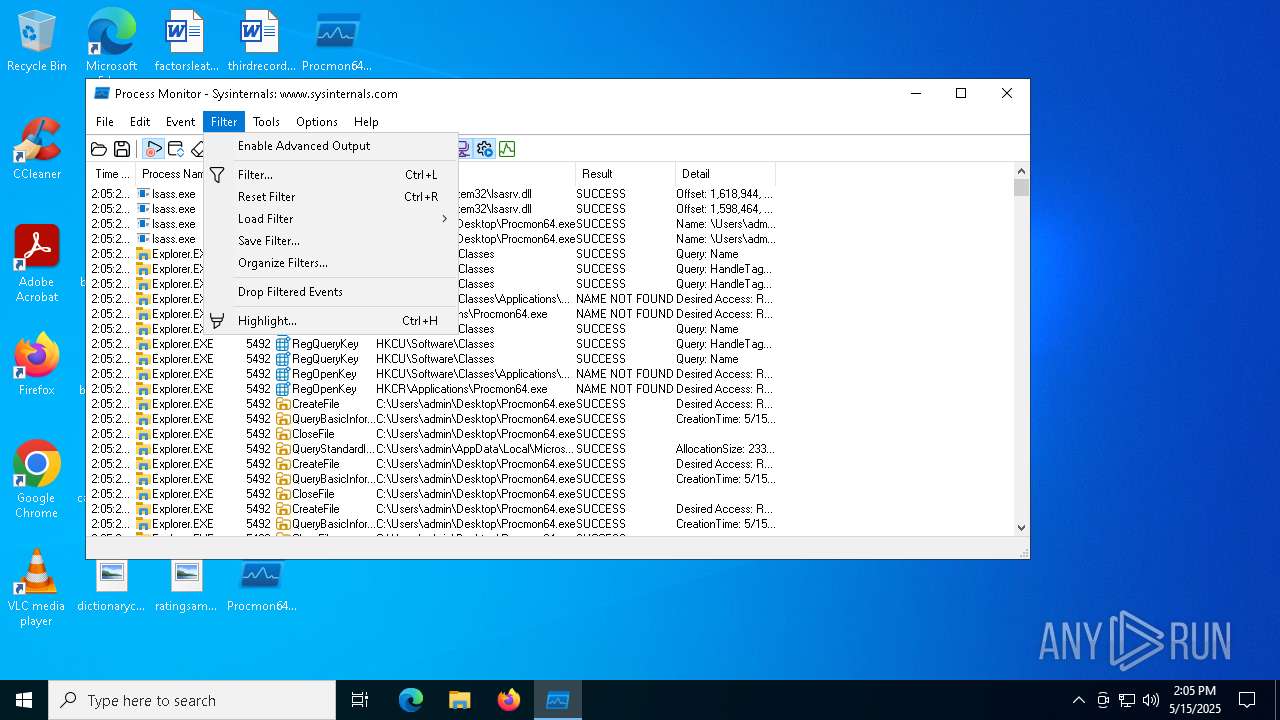Toggle Drop Filtered Events
This screenshot has height=720, width=1280.
pos(331,292)
